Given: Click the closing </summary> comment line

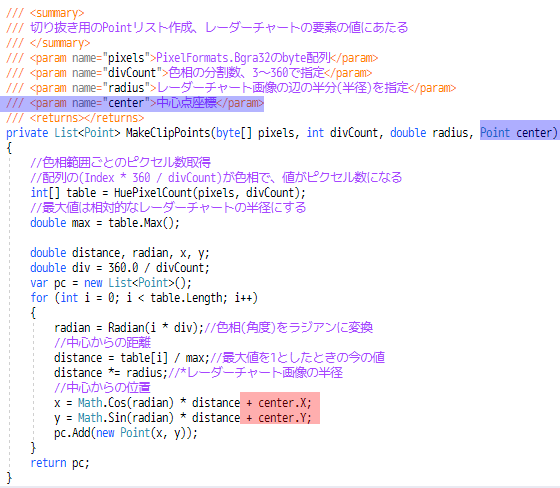Looking at the screenshot, I should [48, 43].
